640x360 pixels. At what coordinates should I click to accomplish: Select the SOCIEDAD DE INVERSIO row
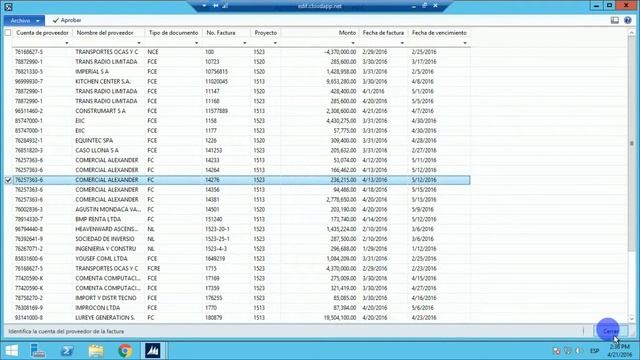[x=241, y=239]
